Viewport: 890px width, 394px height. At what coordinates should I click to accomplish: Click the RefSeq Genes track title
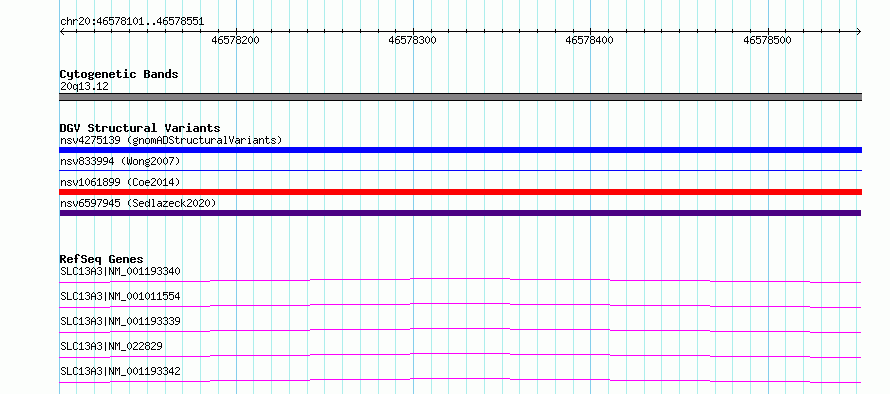(101, 259)
